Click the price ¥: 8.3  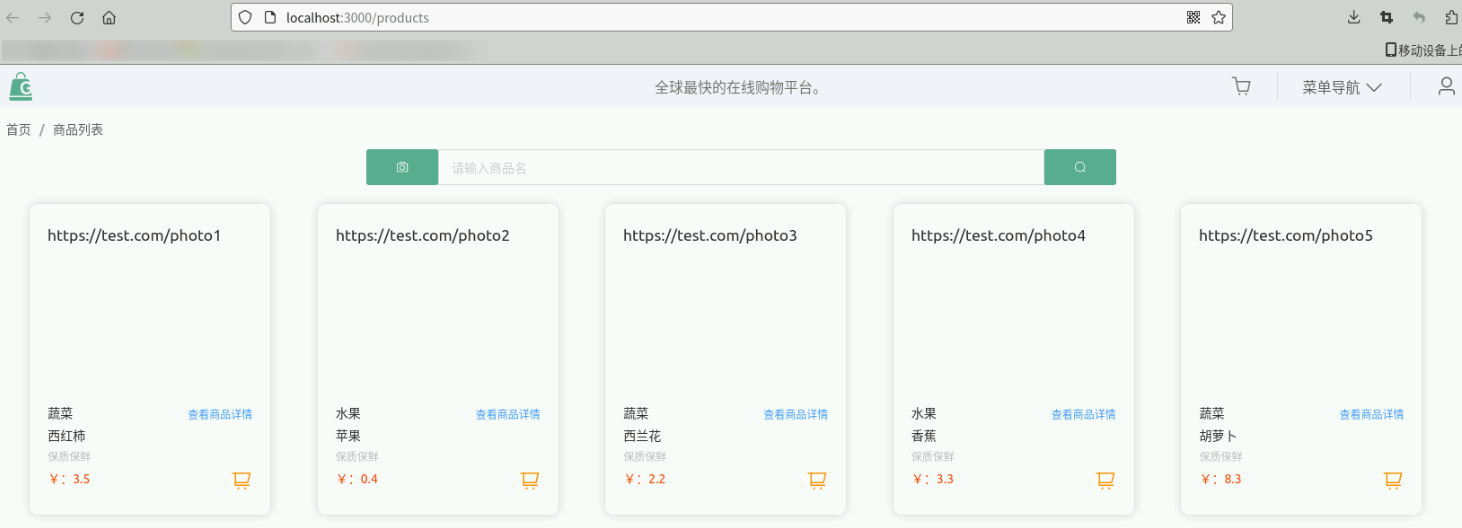[x=1221, y=479]
